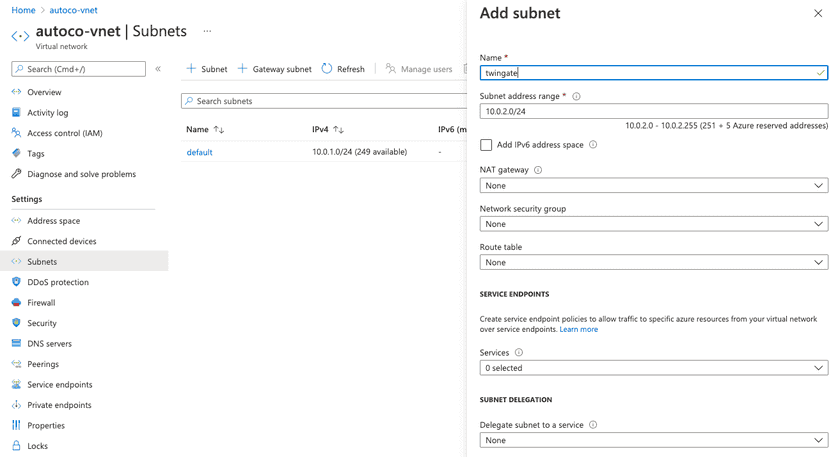The height and width of the screenshot is (457, 840).
Task: Collapse the sidebar with double chevron icon
Action: tap(158, 69)
